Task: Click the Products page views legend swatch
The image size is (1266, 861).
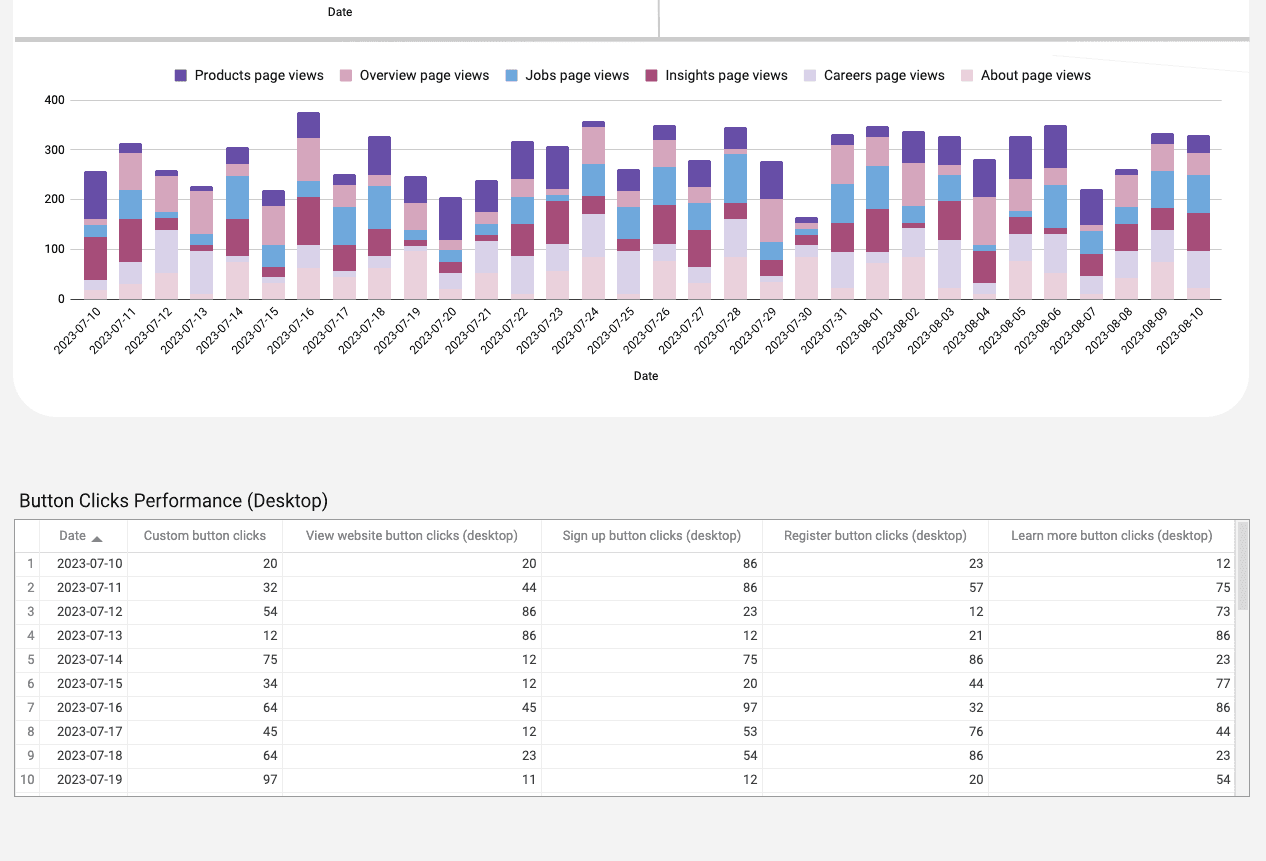Action: (181, 76)
